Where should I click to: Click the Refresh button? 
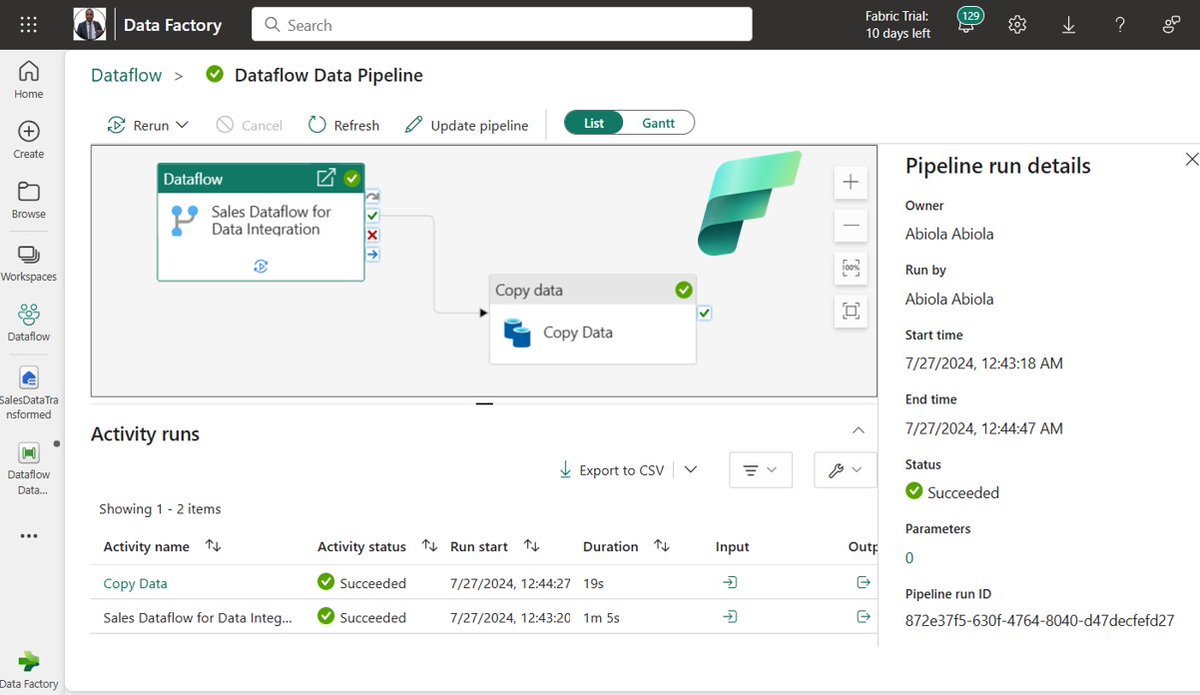[343, 125]
